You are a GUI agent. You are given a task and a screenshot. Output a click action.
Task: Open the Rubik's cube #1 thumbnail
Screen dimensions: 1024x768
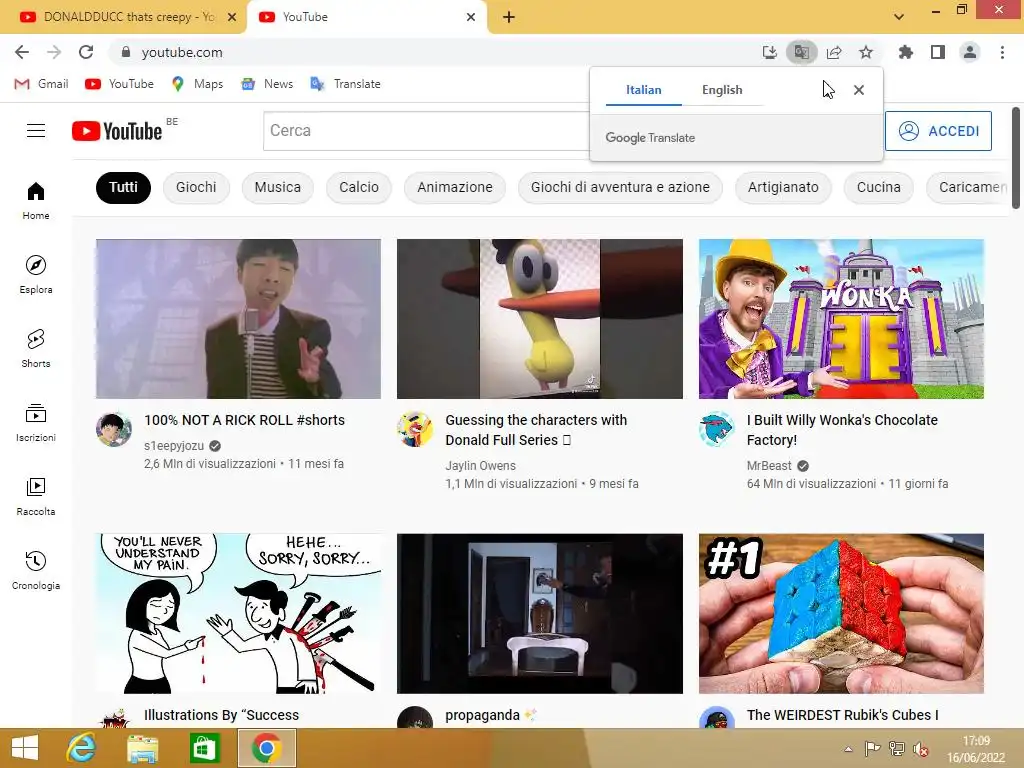[841, 613]
